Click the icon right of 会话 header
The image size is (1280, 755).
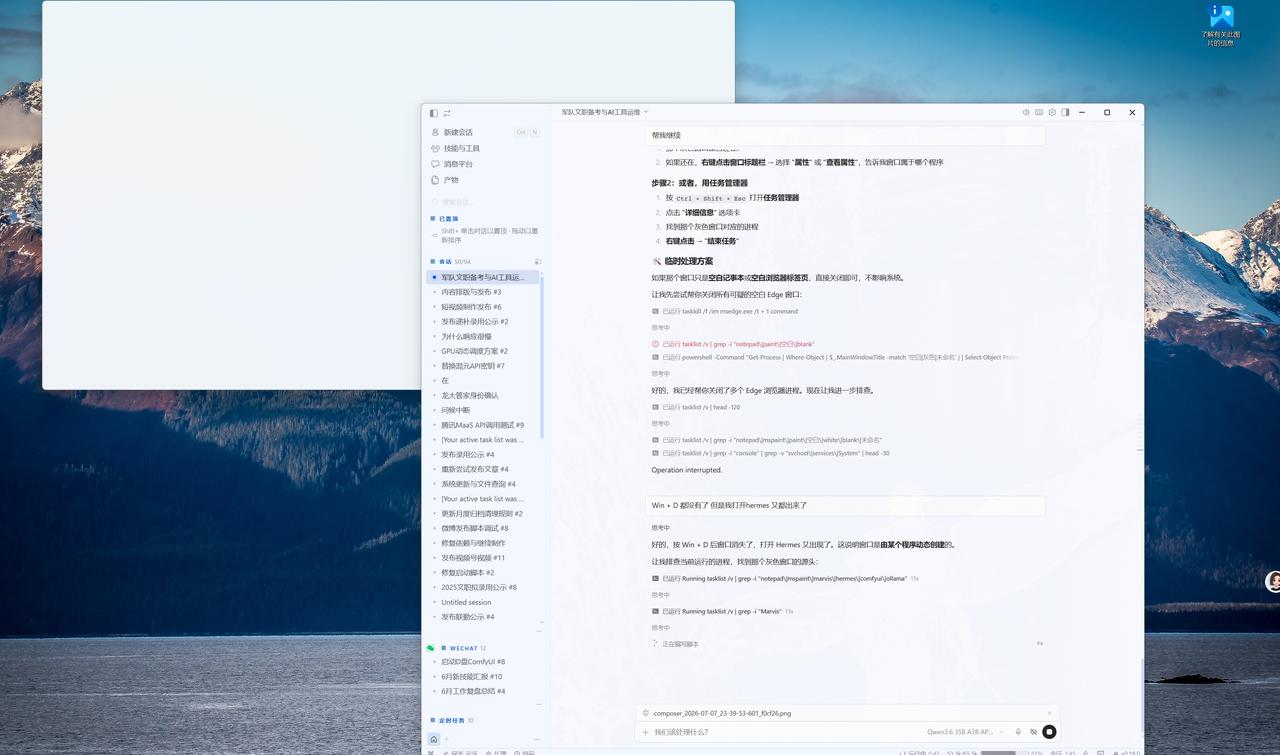(537, 262)
